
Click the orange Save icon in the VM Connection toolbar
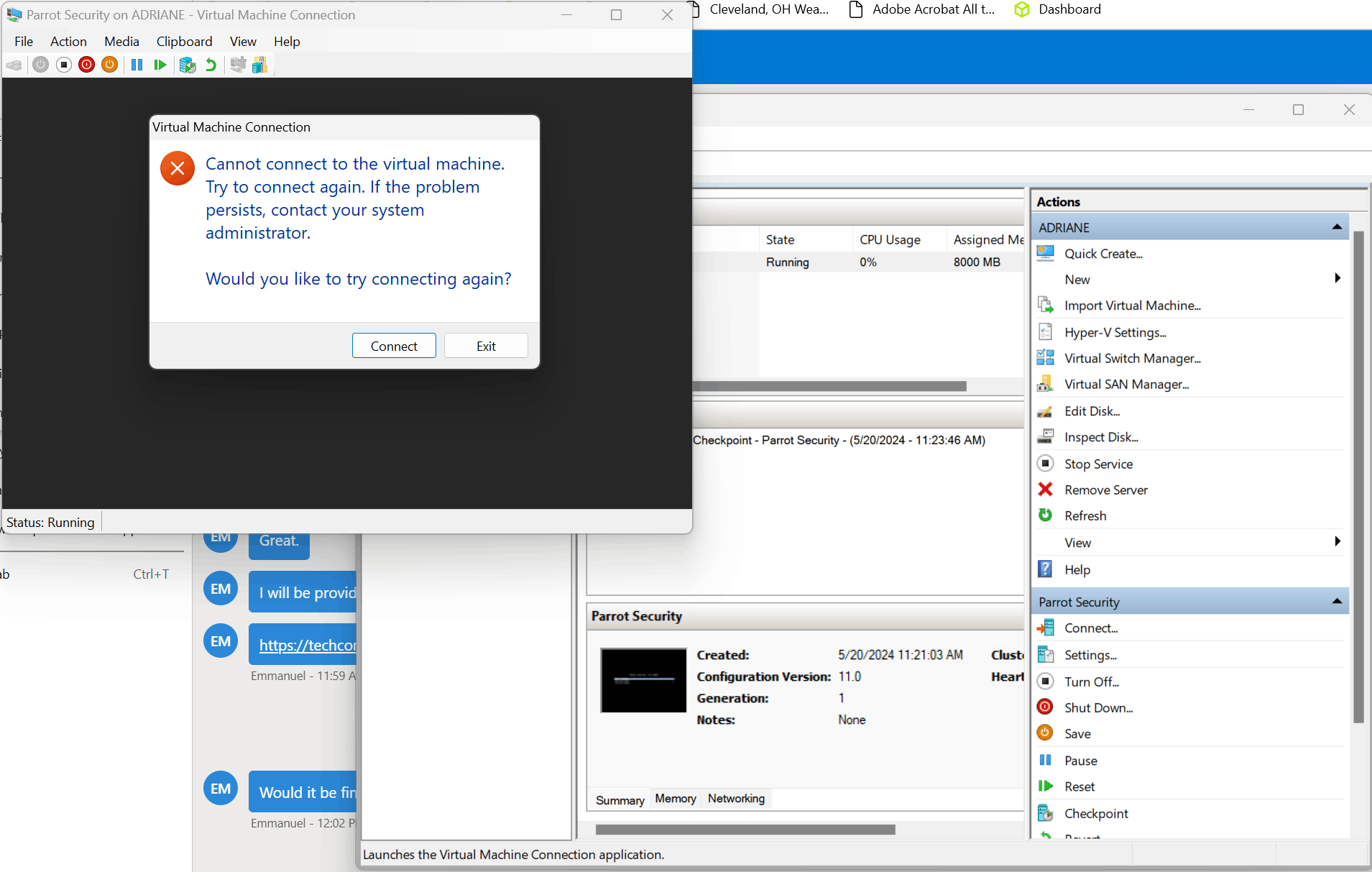[110, 65]
